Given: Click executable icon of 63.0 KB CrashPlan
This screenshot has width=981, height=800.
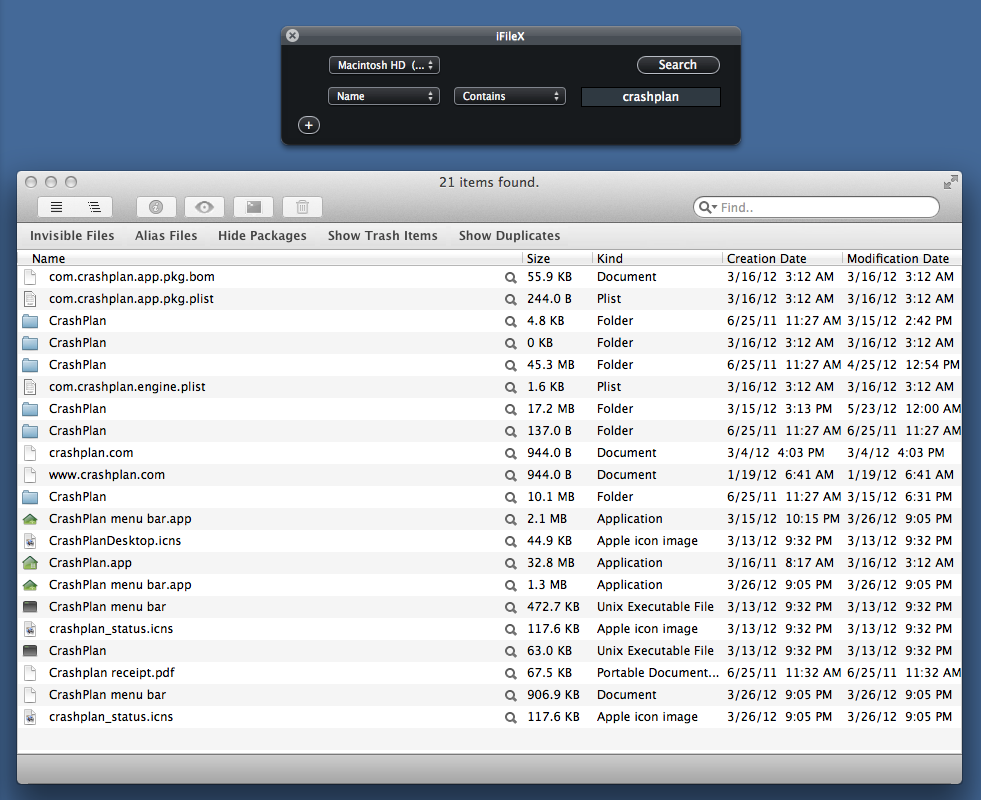Looking at the screenshot, I should [x=30, y=651].
